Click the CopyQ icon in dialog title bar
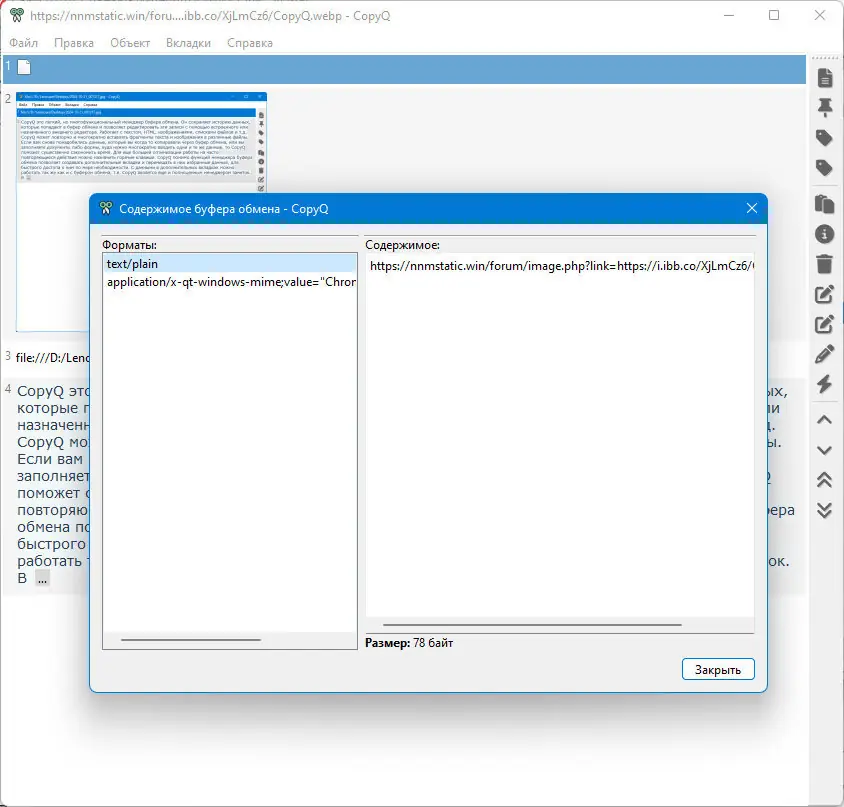The width and height of the screenshot is (844, 807). click(x=106, y=208)
